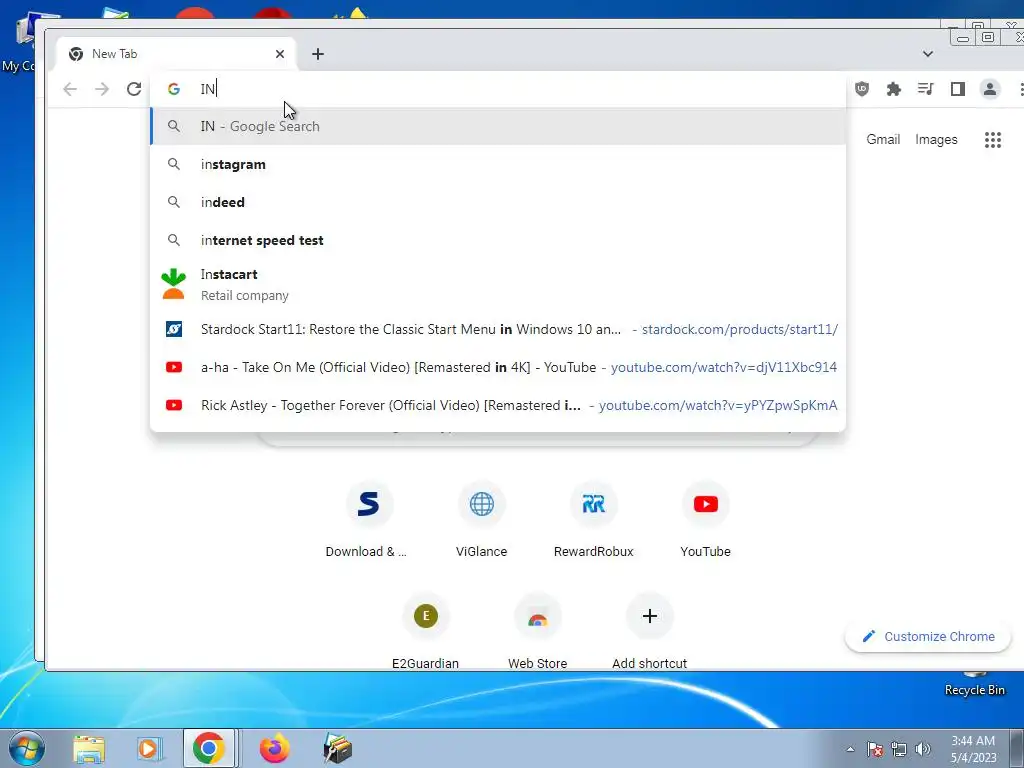Open the Gmail link
Screen dimensions: 1024x768
(x=883, y=139)
